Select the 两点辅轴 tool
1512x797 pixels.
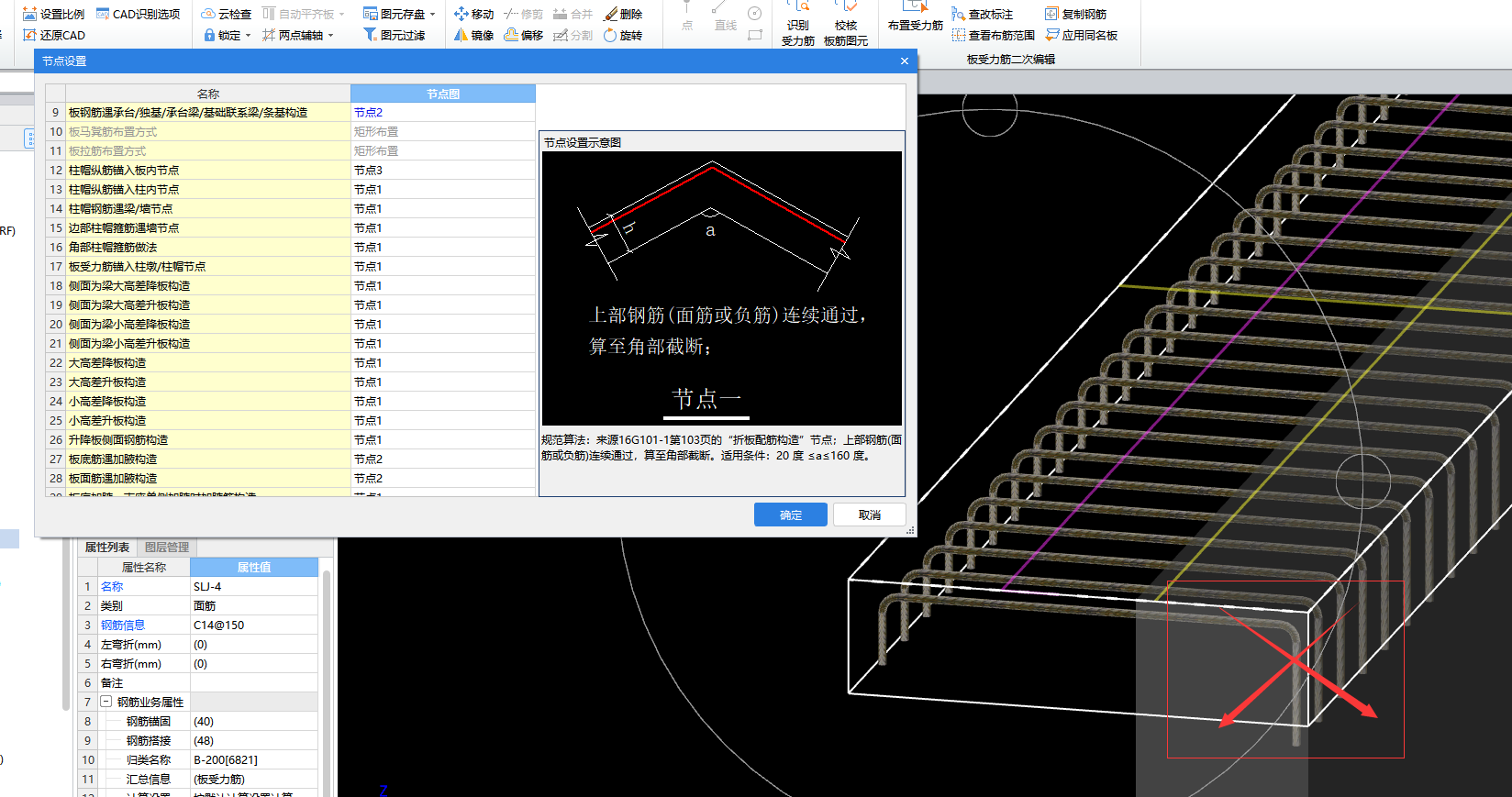[293, 35]
